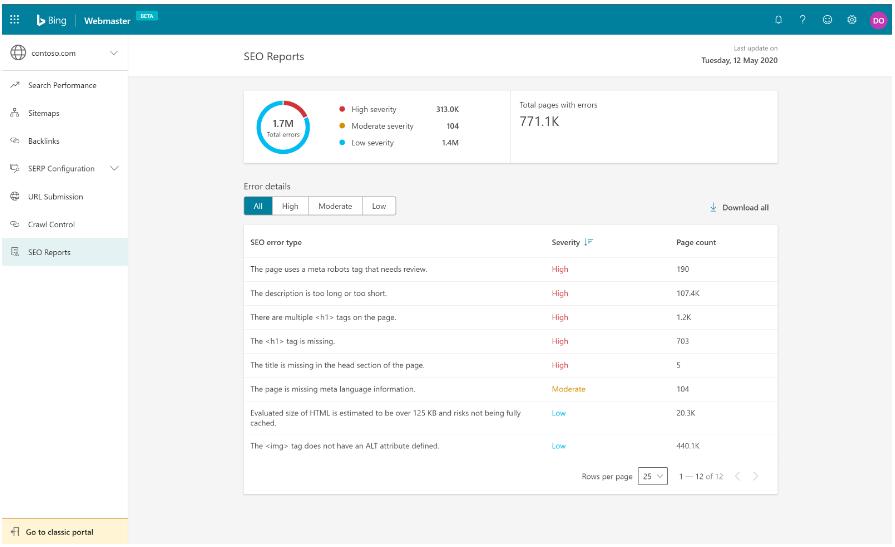Open the DO user profile avatar
The height and width of the screenshot is (547, 895).
(x=878, y=20)
